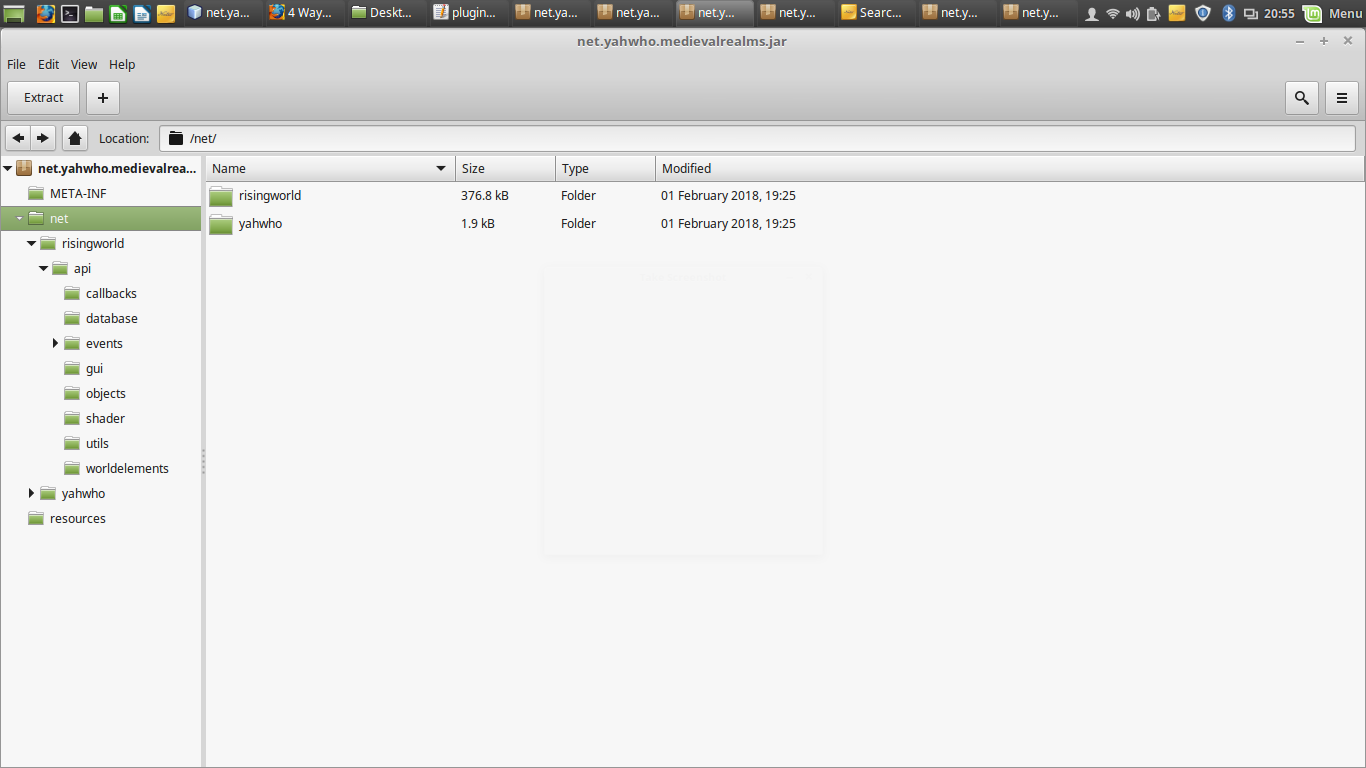The width and height of the screenshot is (1366, 768).
Task: Open the Terminal launcher in the panel
Action: coord(70,13)
